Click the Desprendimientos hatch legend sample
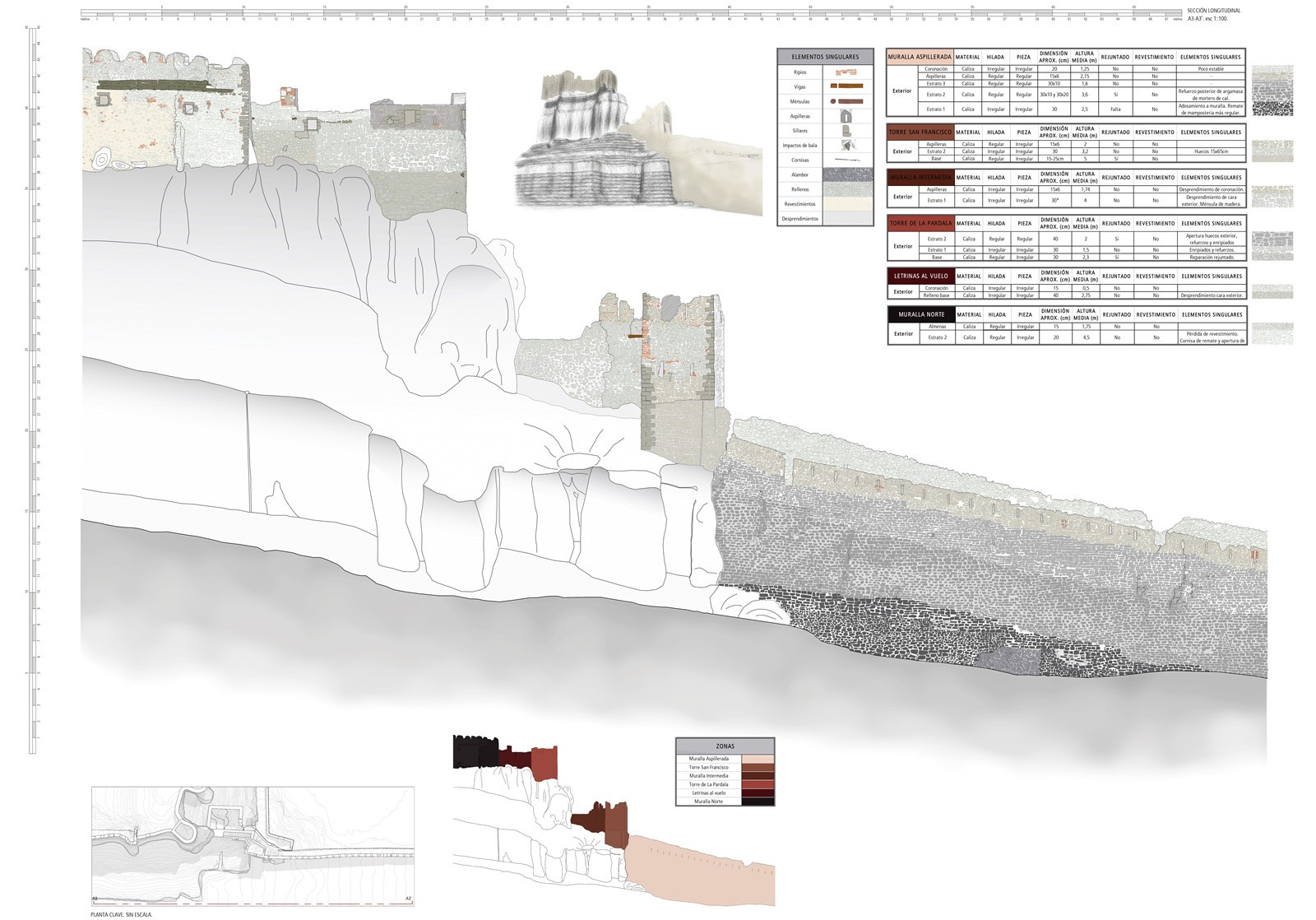1316x920 pixels. [848, 219]
